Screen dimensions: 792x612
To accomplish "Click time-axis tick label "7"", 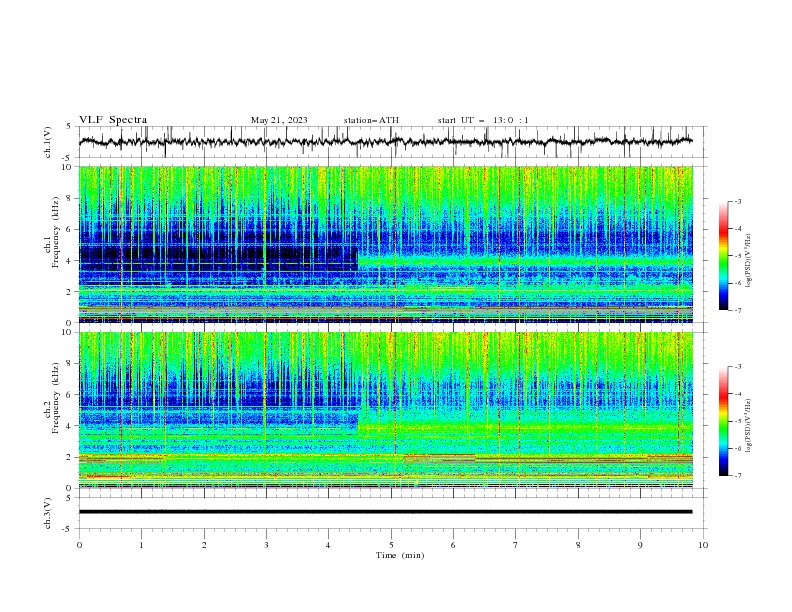I will pyautogui.click(x=516, y=545).
